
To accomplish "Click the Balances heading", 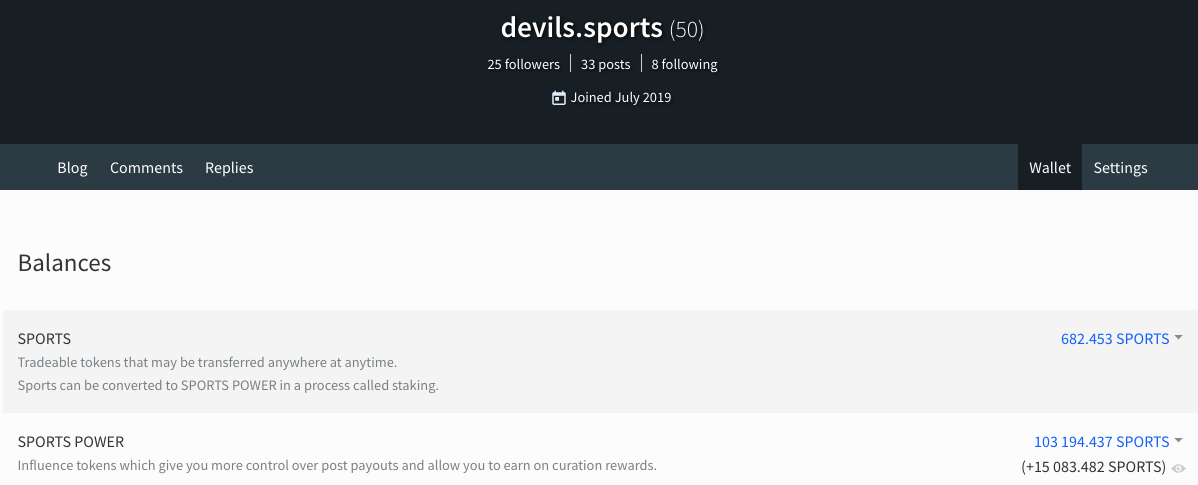I will click(64, 263).
